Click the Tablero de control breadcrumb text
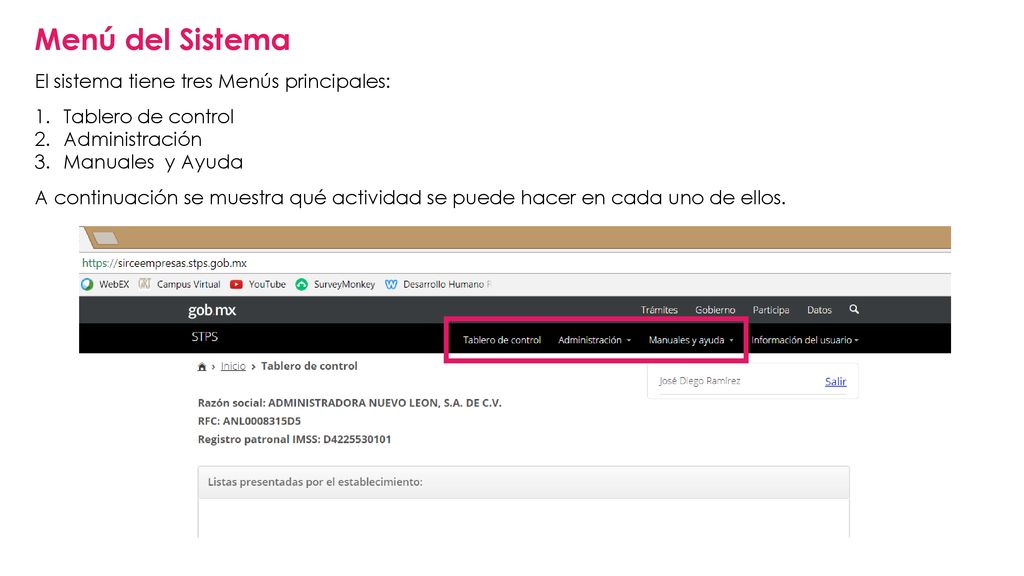 click(309, 366)
